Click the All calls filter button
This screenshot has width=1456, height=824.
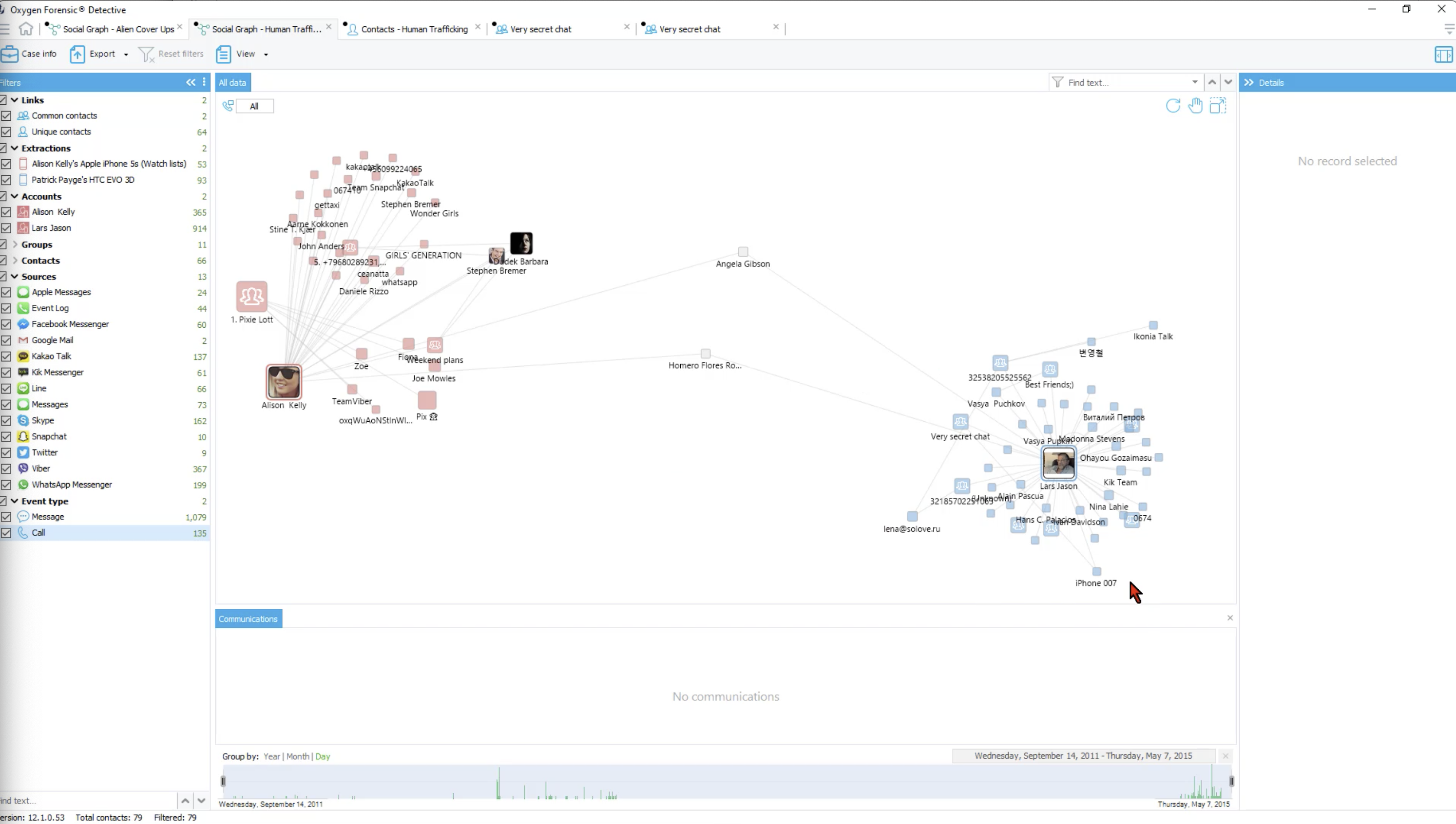click(x=254, y=106)
